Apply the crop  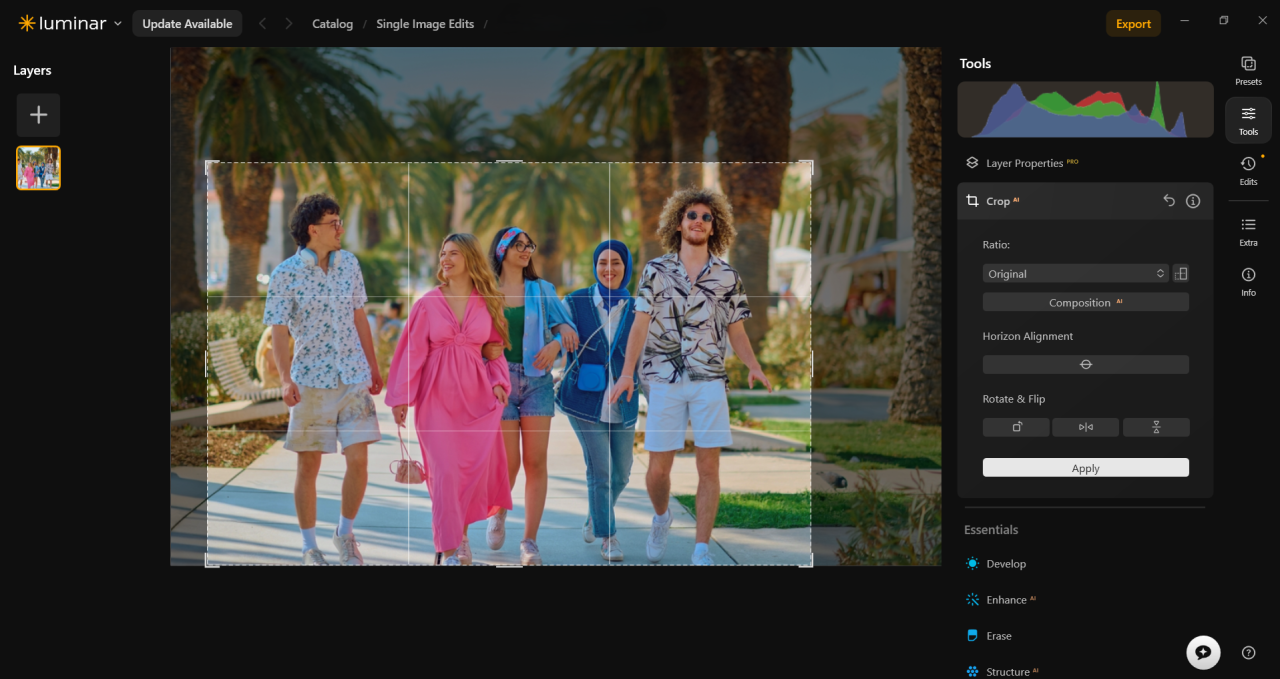(x=1085, y=468)
